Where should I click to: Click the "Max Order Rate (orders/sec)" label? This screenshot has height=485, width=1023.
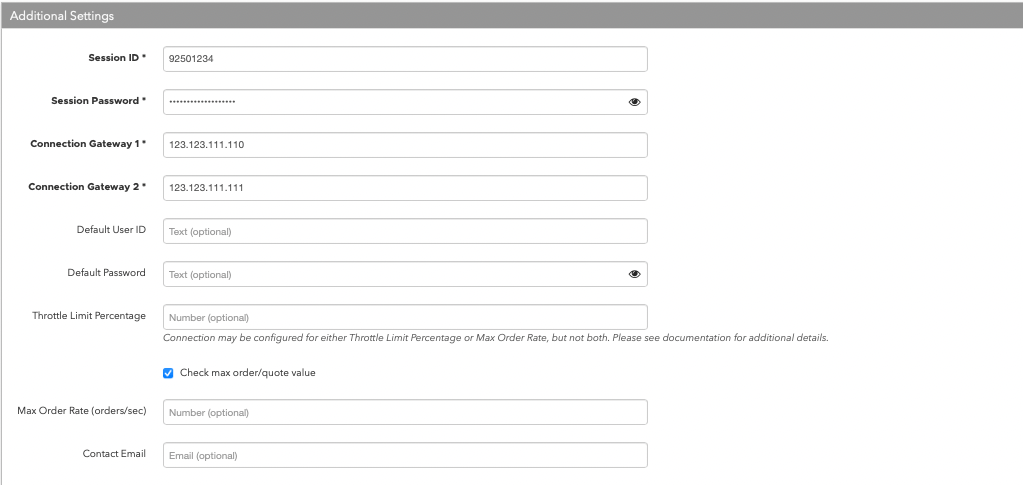(82, 411)
